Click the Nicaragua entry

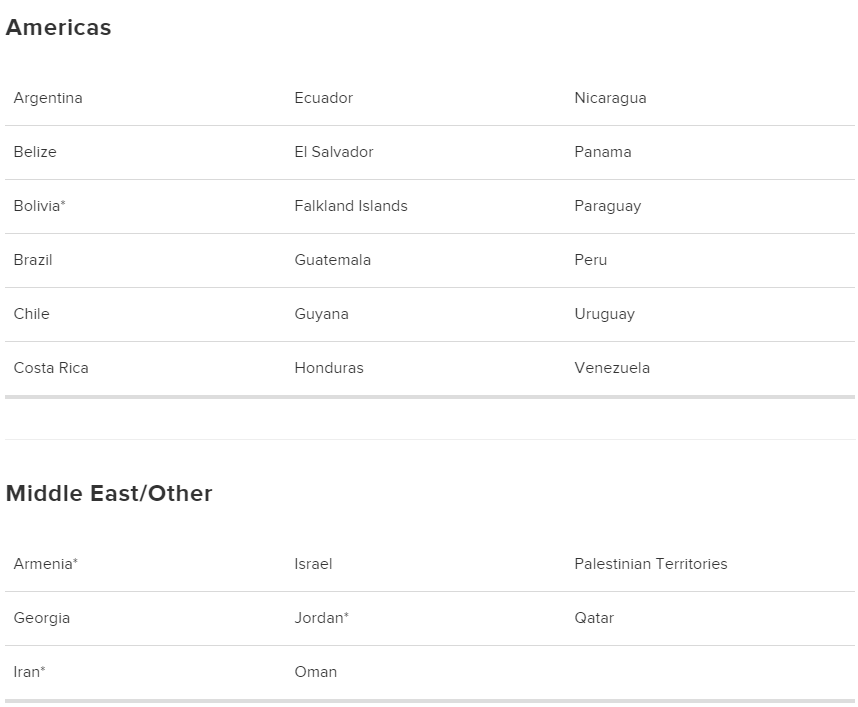[x=610, y=98]
